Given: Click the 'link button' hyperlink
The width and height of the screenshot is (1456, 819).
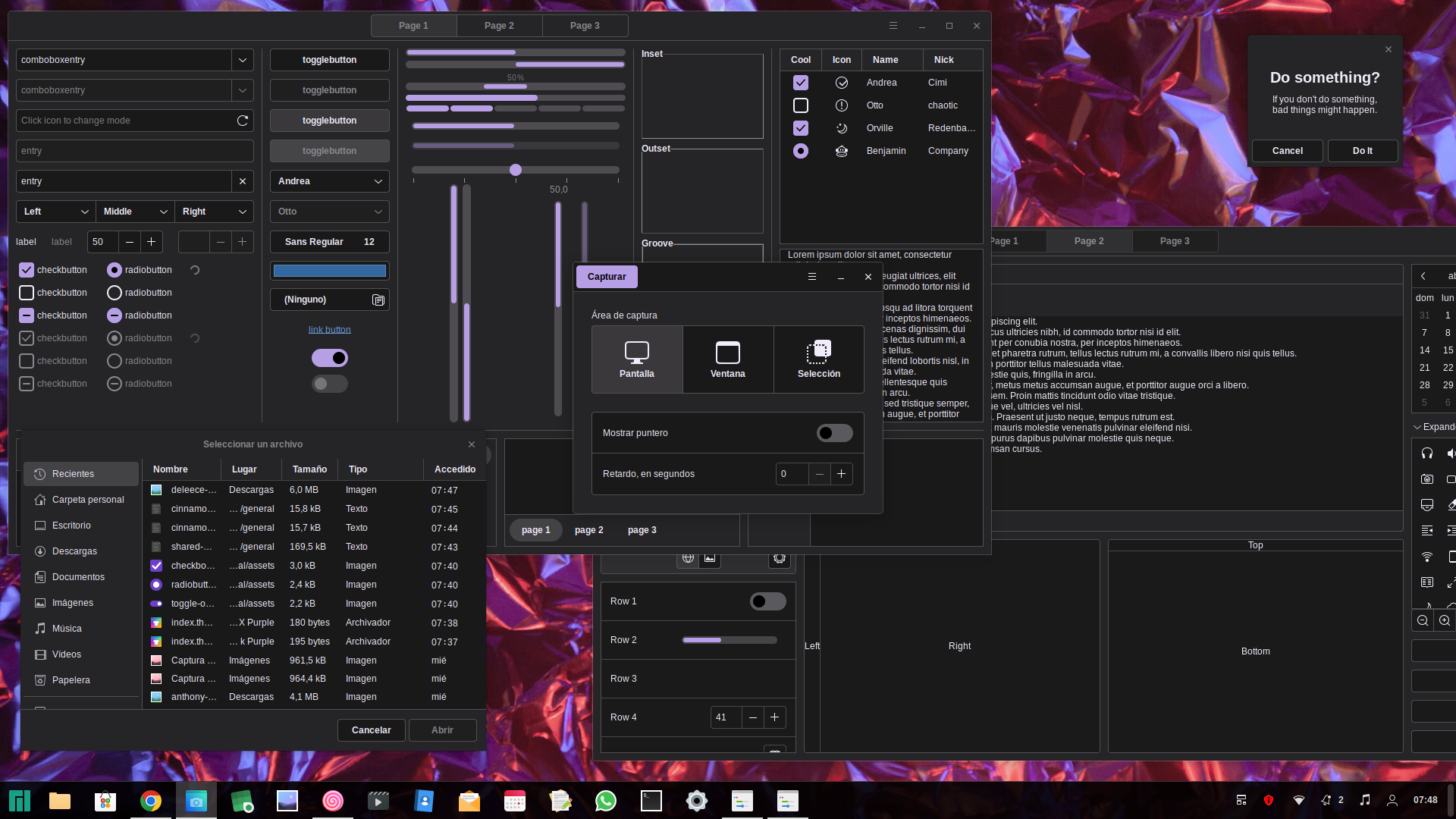Looking at the screenshot, I should pyautogui.click(x=330, y=330).
